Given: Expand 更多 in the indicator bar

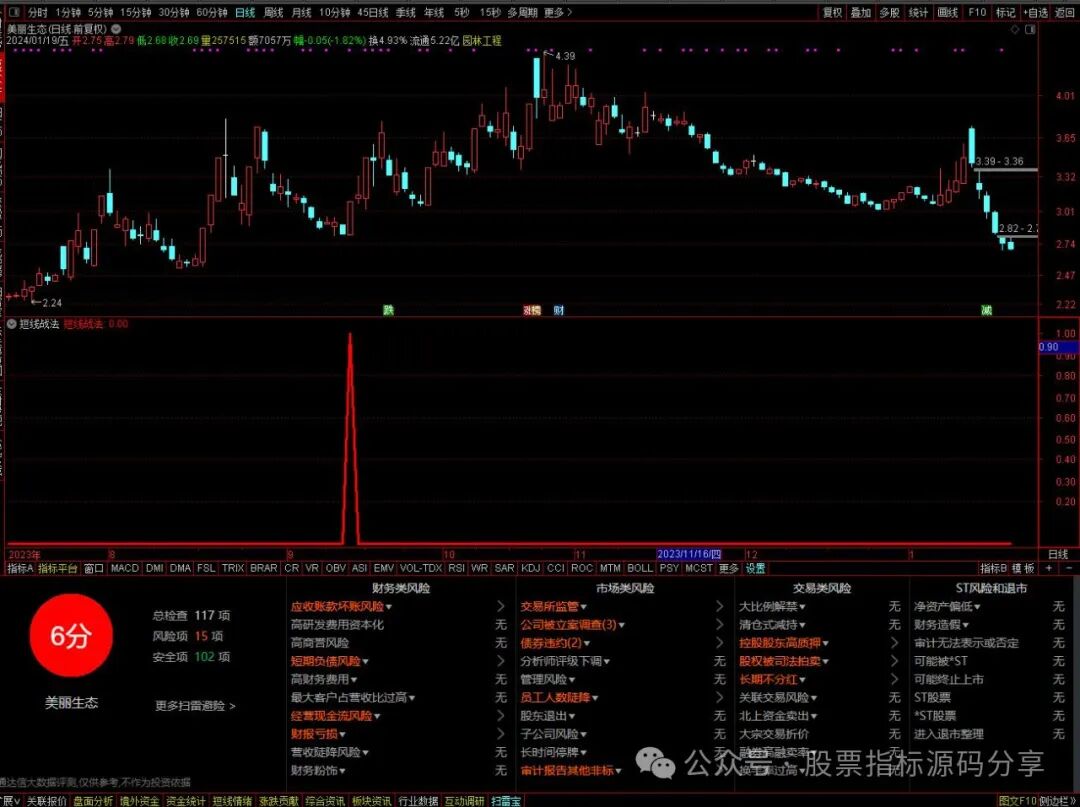Looking at the screenshot, I should coord(728,568).
